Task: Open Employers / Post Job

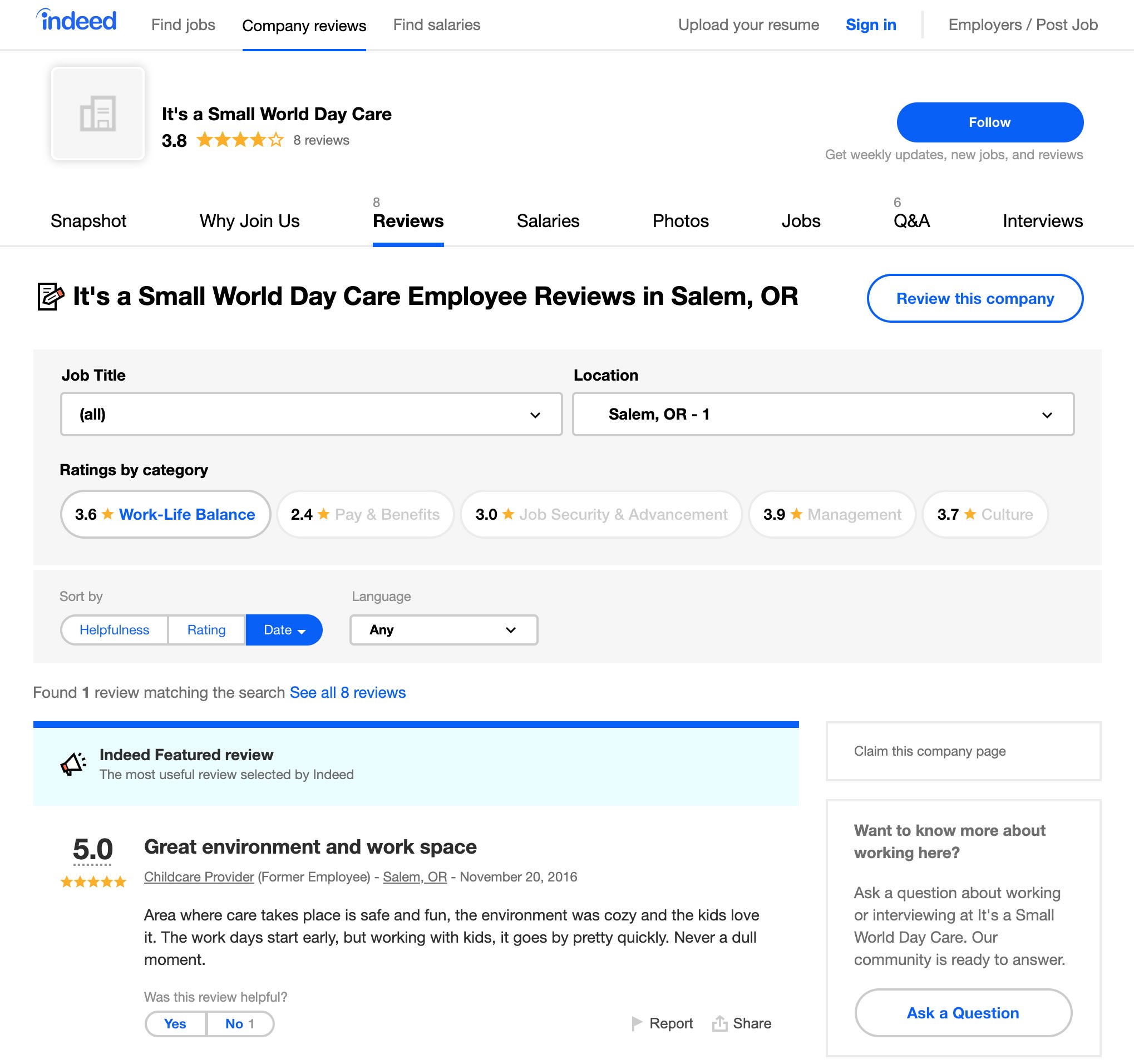Action: click(1023, 24)
